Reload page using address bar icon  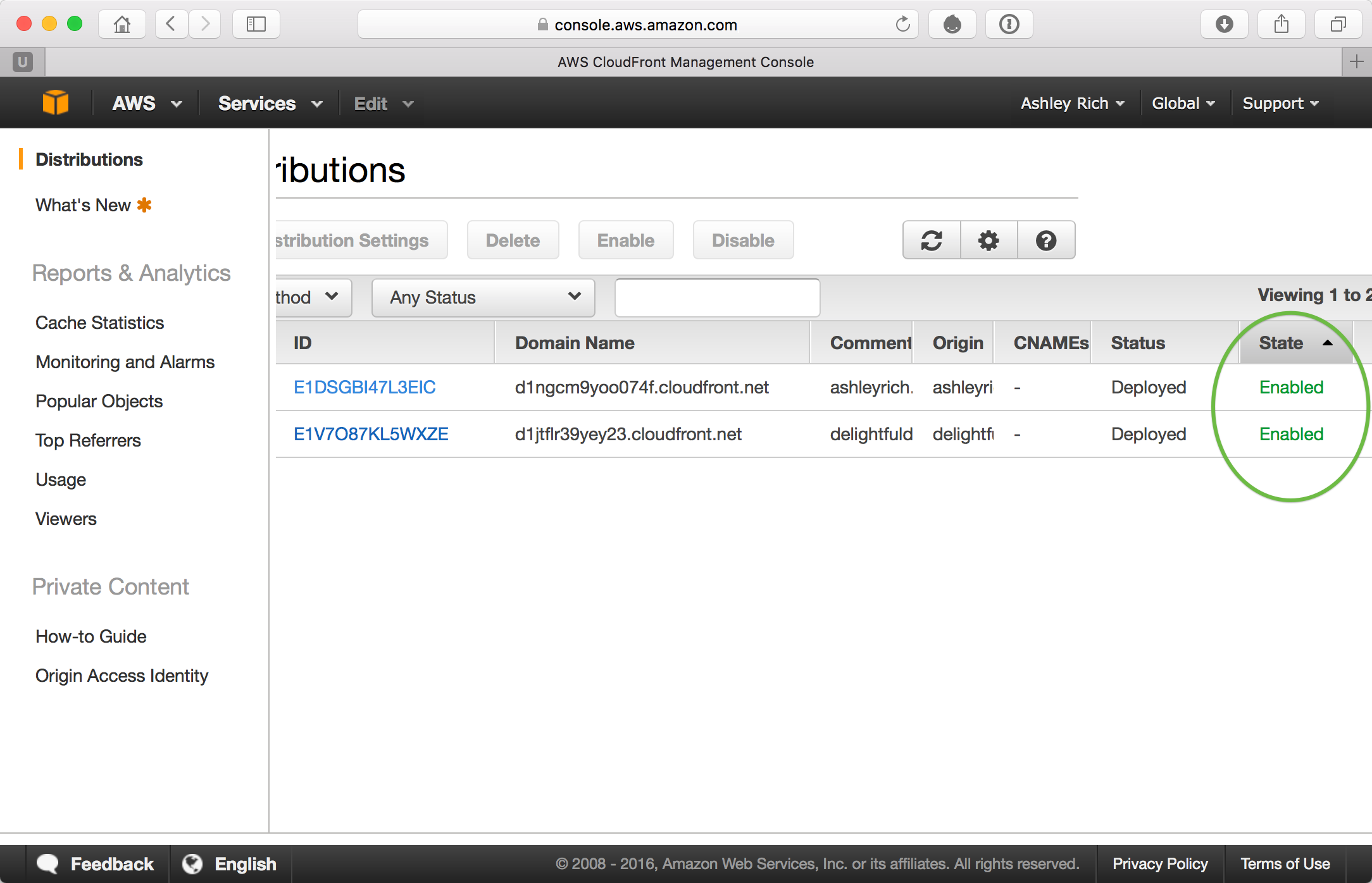(902, 25)
